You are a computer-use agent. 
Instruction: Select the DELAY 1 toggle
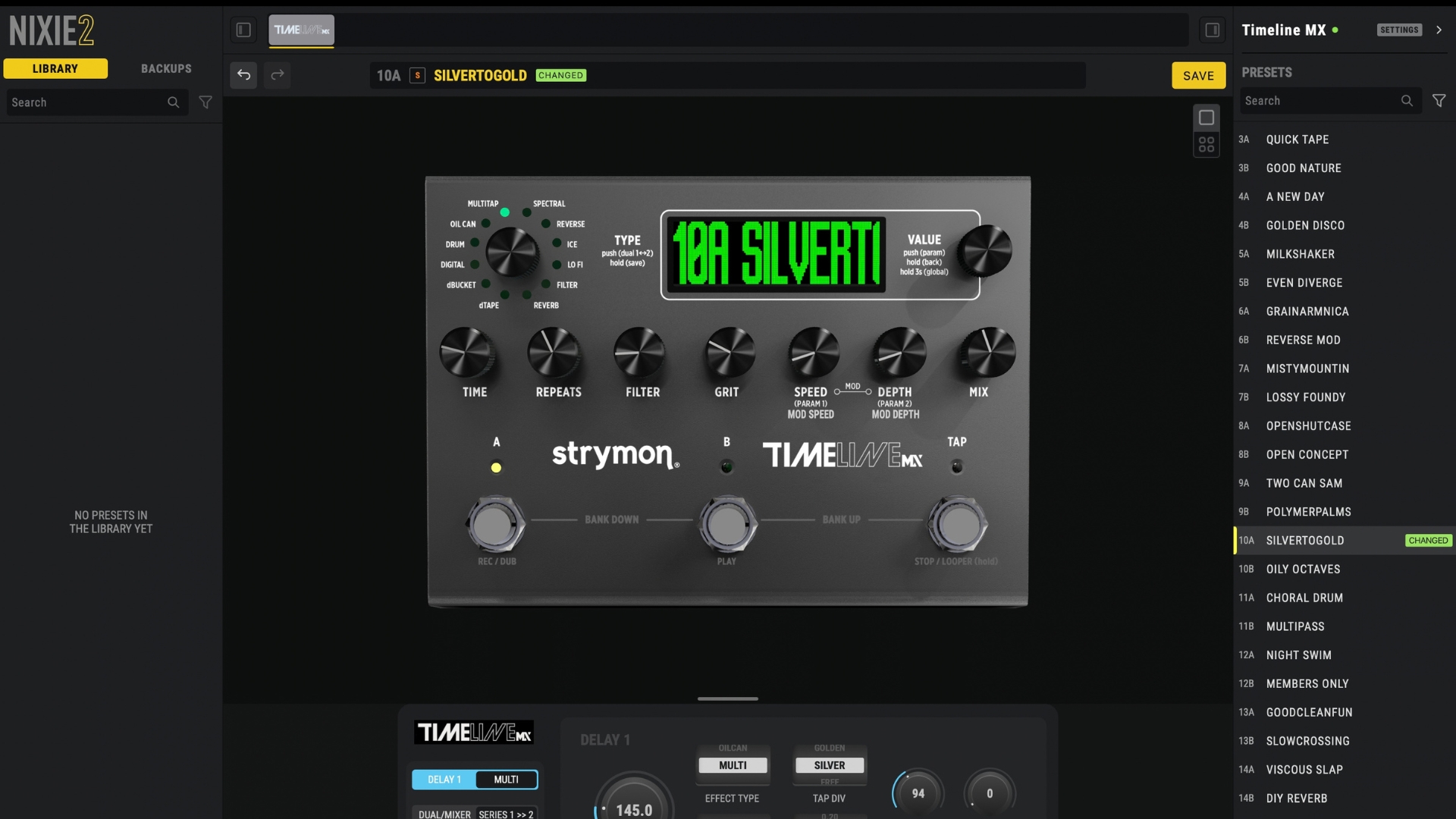pos(444,780)
